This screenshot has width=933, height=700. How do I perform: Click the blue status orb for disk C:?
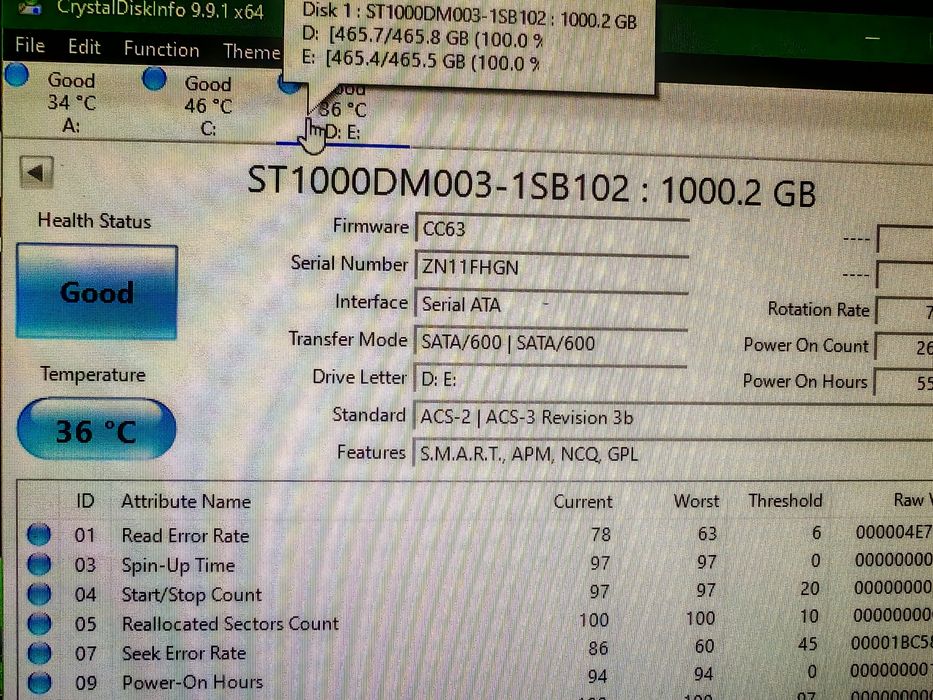[155, 79]
